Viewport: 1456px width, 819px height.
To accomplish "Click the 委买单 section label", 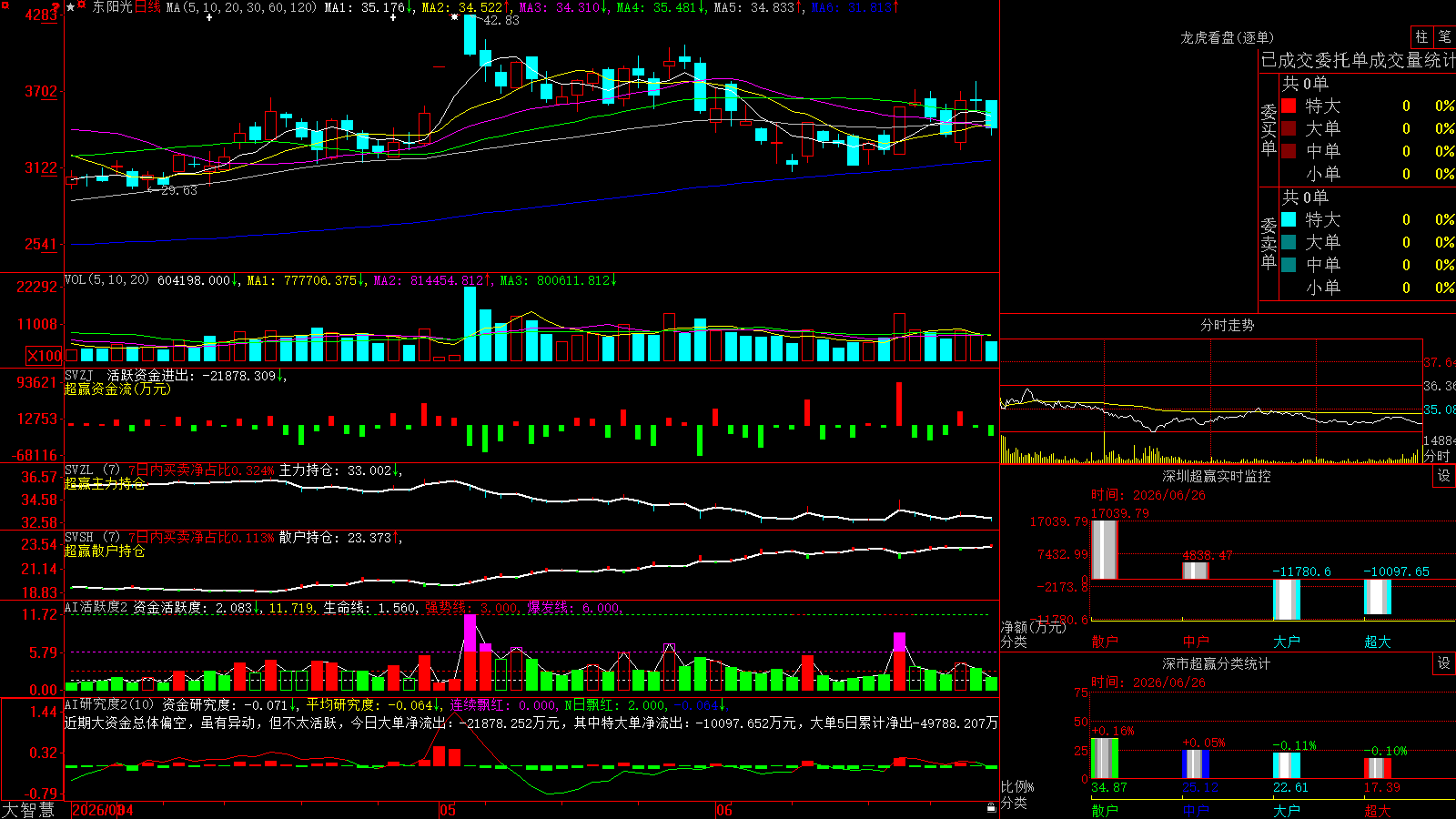I will (x=1269, y=130).
